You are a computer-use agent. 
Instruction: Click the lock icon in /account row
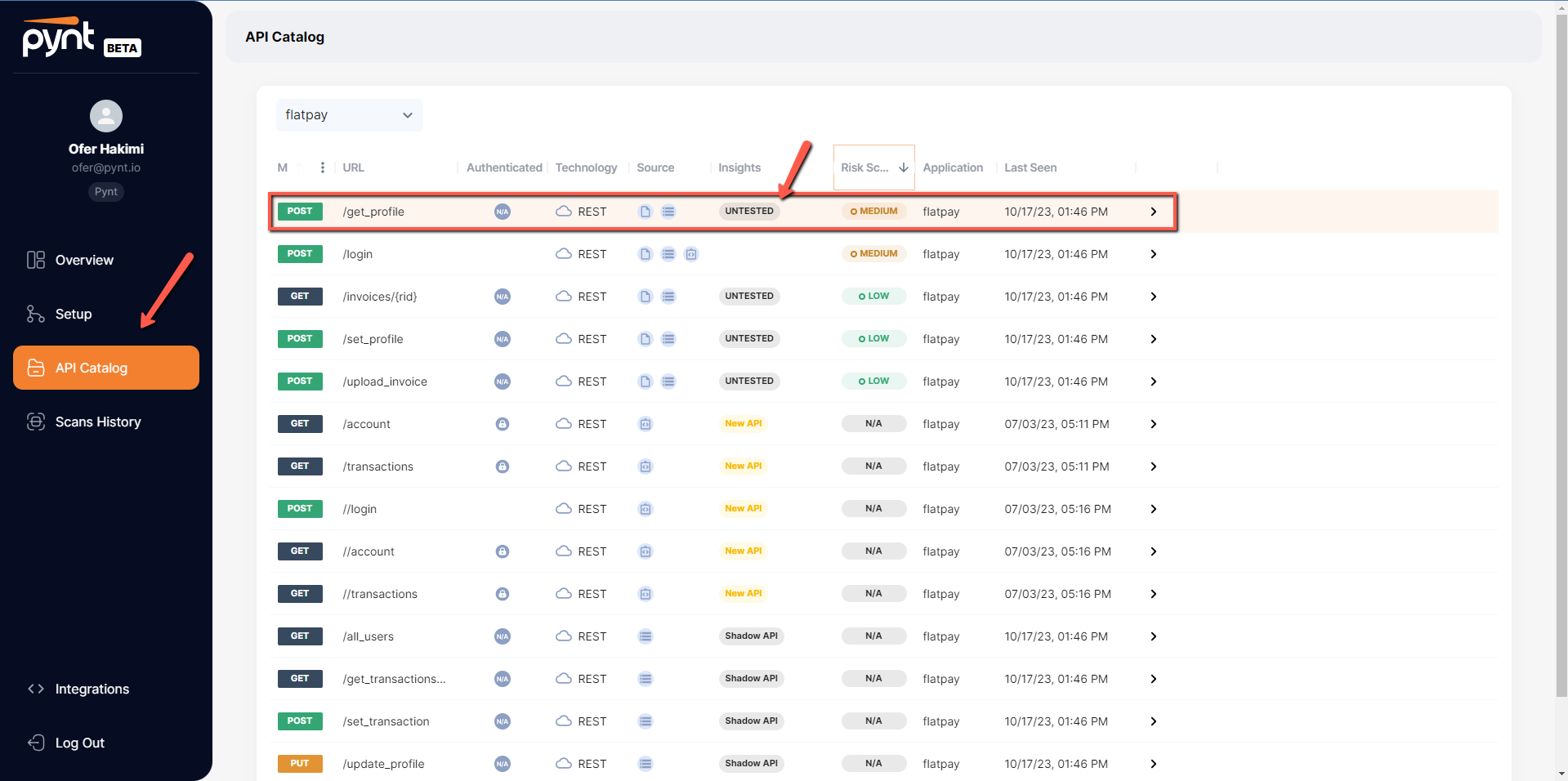[x=503, y=424]
